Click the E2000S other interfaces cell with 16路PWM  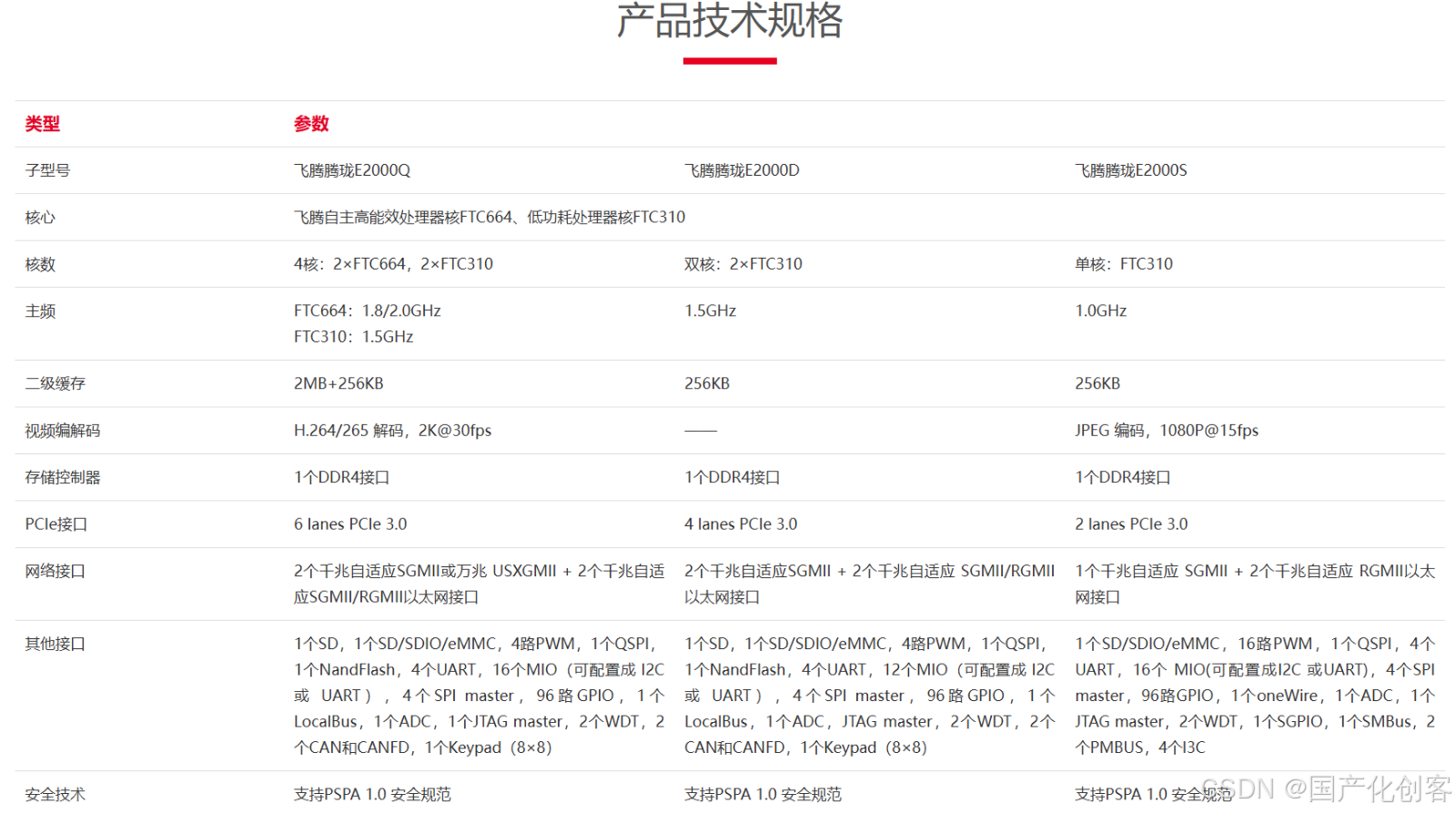click(1256, 696)
